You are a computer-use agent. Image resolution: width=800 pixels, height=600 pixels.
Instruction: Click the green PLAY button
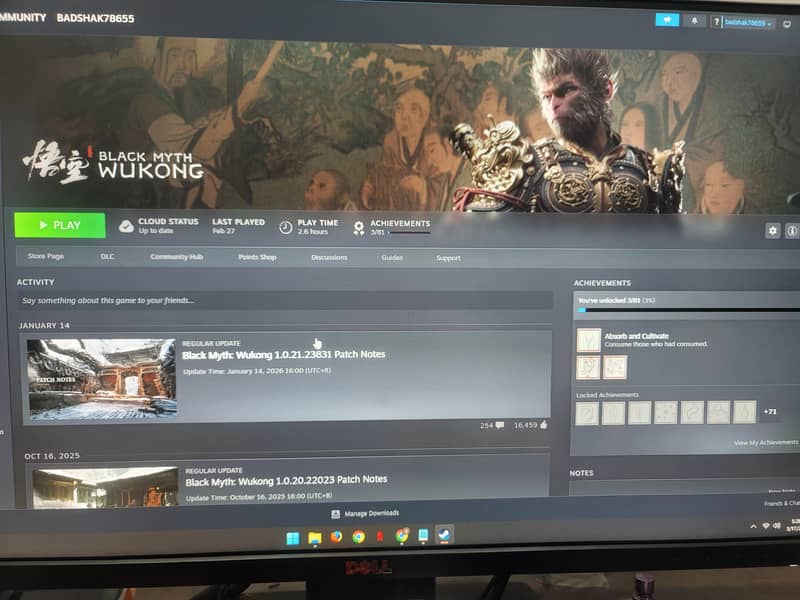[60, 225]
